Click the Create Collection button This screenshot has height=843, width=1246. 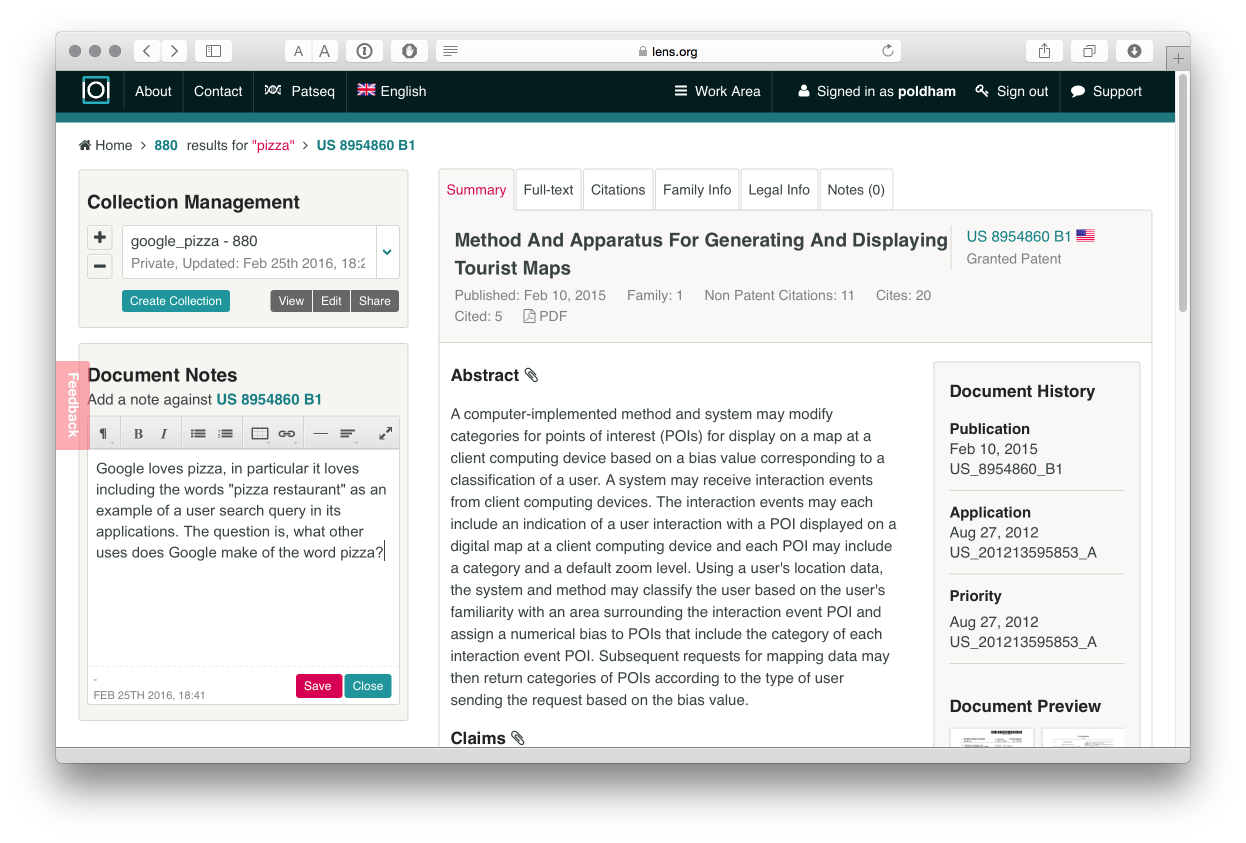pos(176,301)
